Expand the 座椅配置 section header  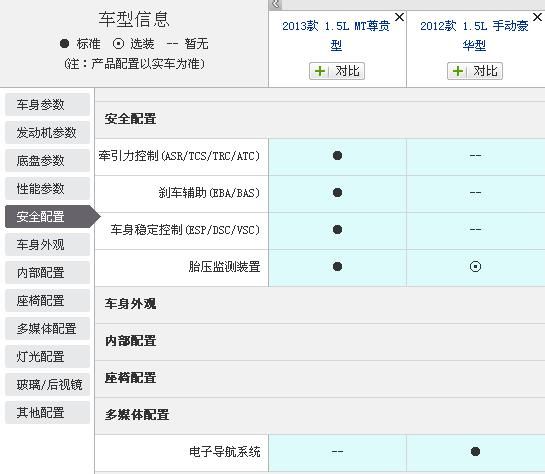pyautogui.click(x=320, y=378)
